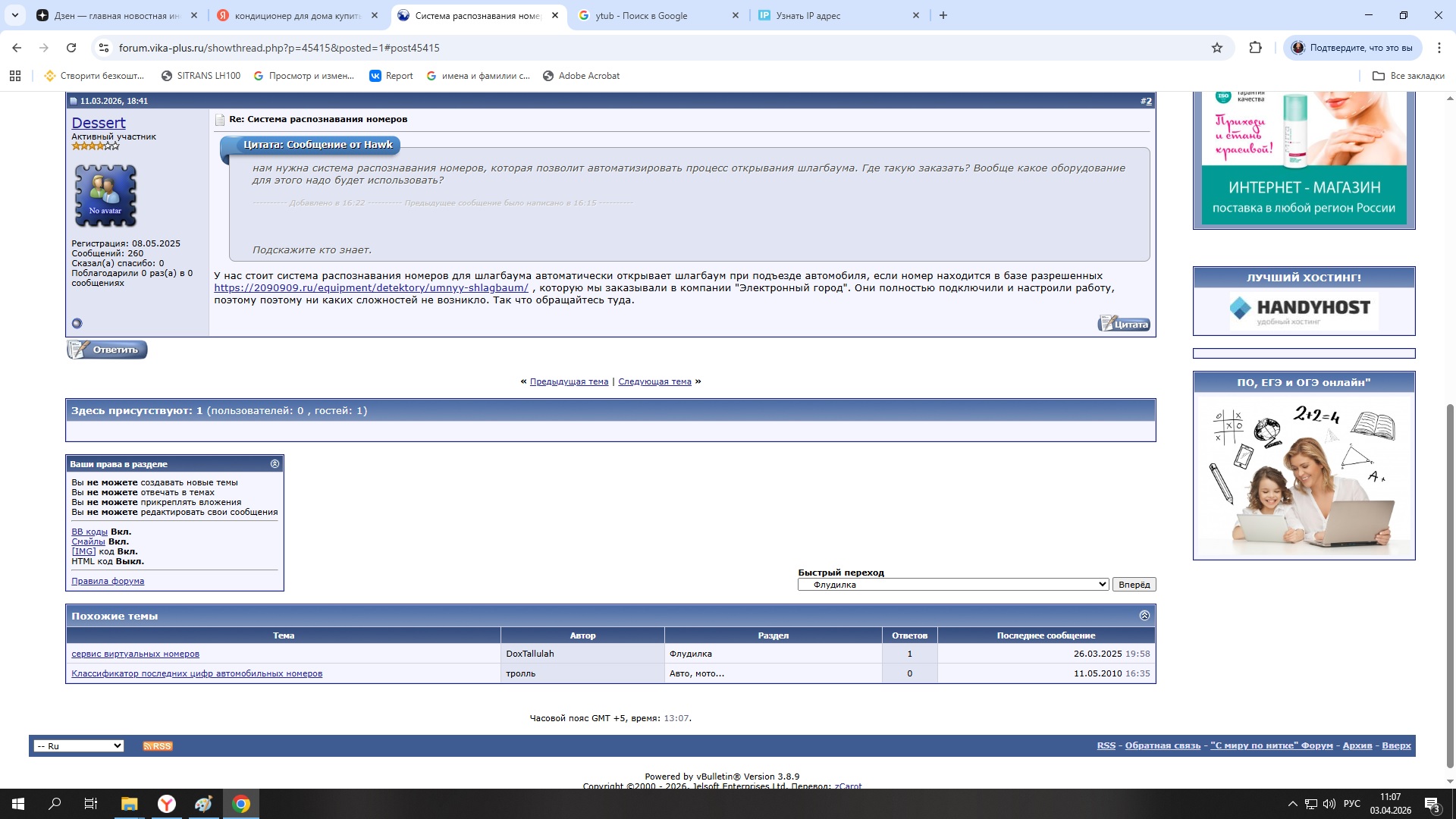This screenshot has width=1456, height=819.
Task: Expand the tab search dropdown arrow
Action: [x=14, y=15]
